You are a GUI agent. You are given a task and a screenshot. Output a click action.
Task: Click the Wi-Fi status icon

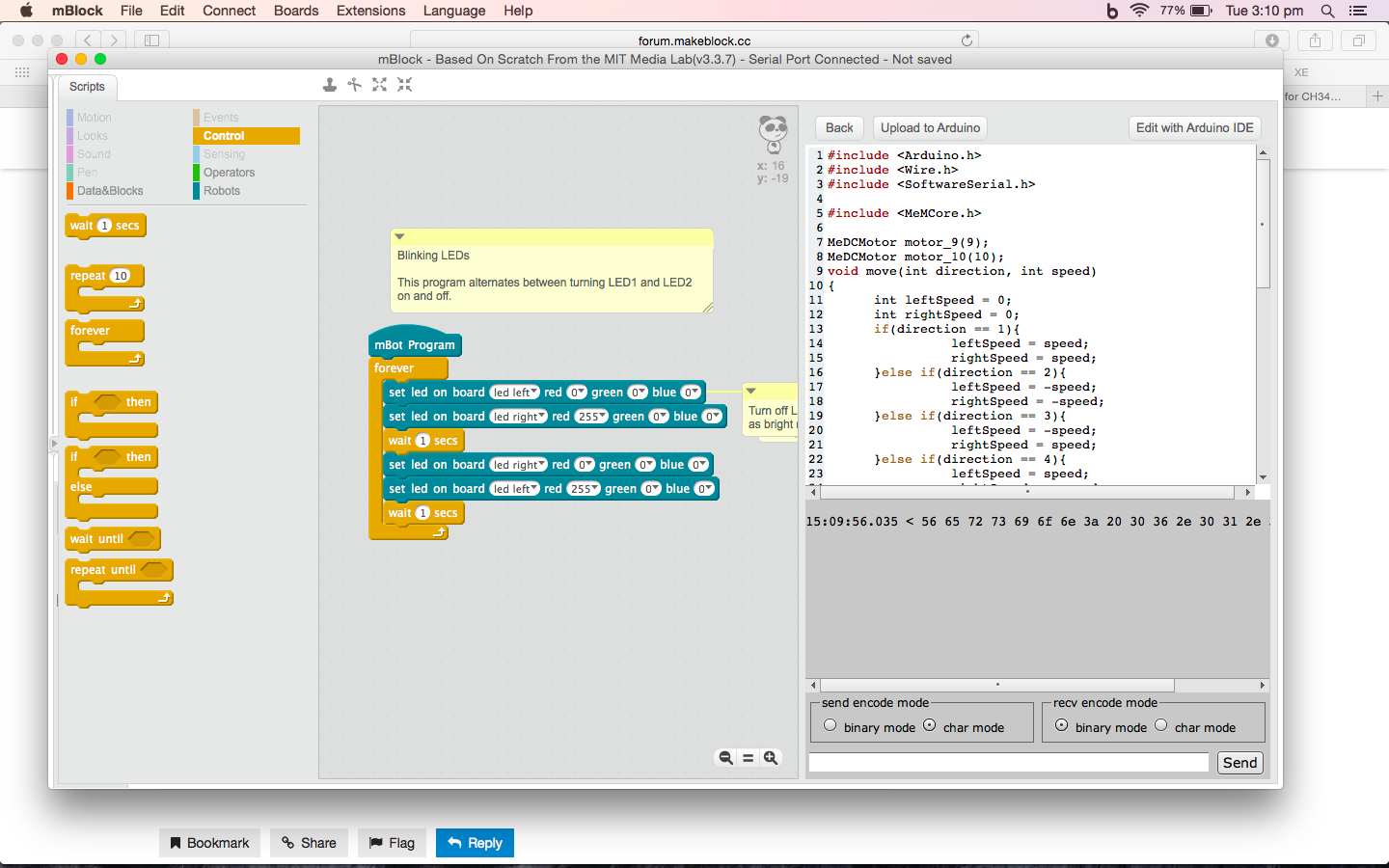point(1139,11)
